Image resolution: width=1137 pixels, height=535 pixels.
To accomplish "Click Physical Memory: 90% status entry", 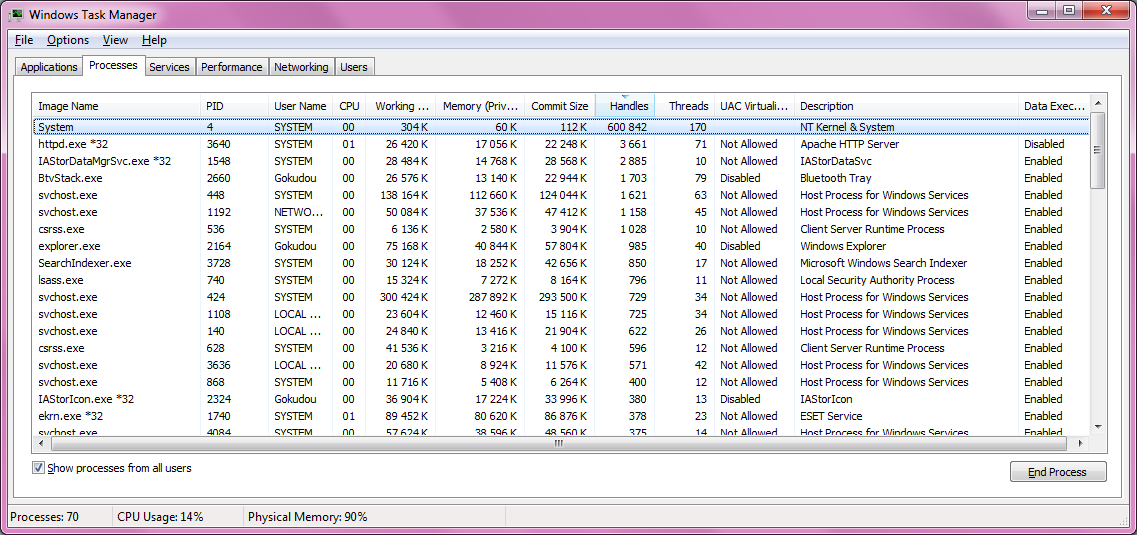I will 307,517.
